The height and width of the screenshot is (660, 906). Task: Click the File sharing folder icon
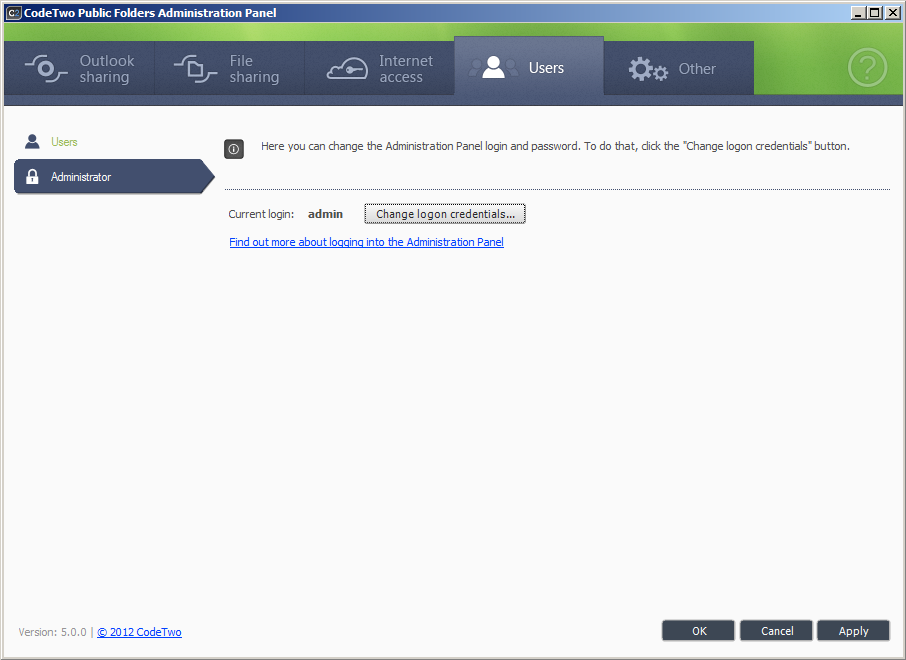tap(196, 69)
